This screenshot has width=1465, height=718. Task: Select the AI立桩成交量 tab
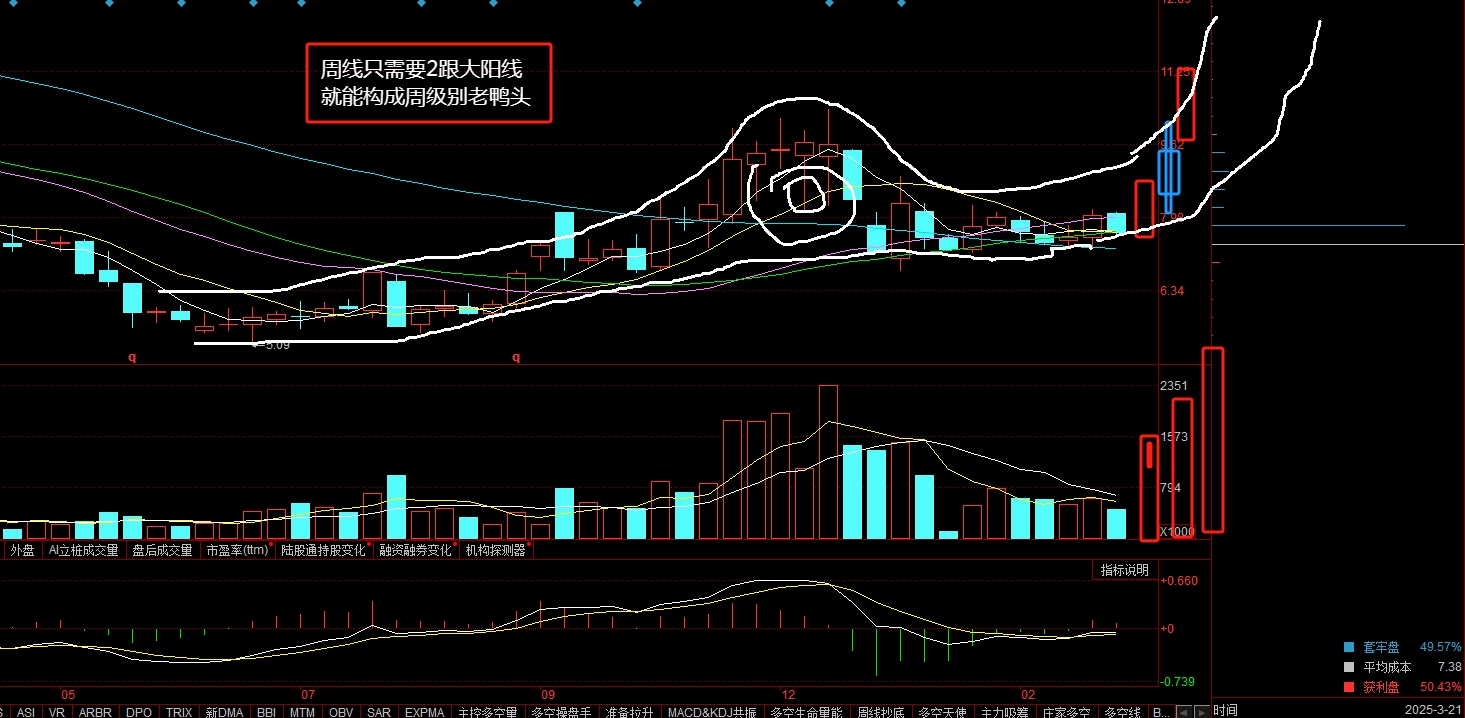click(84, 550)
